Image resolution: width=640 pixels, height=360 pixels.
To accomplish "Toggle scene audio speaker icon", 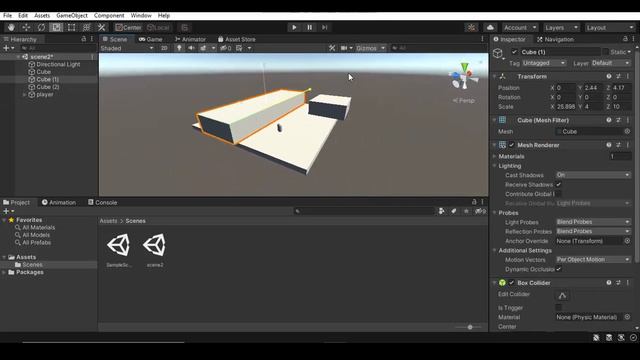I will (x=191, y=48).
